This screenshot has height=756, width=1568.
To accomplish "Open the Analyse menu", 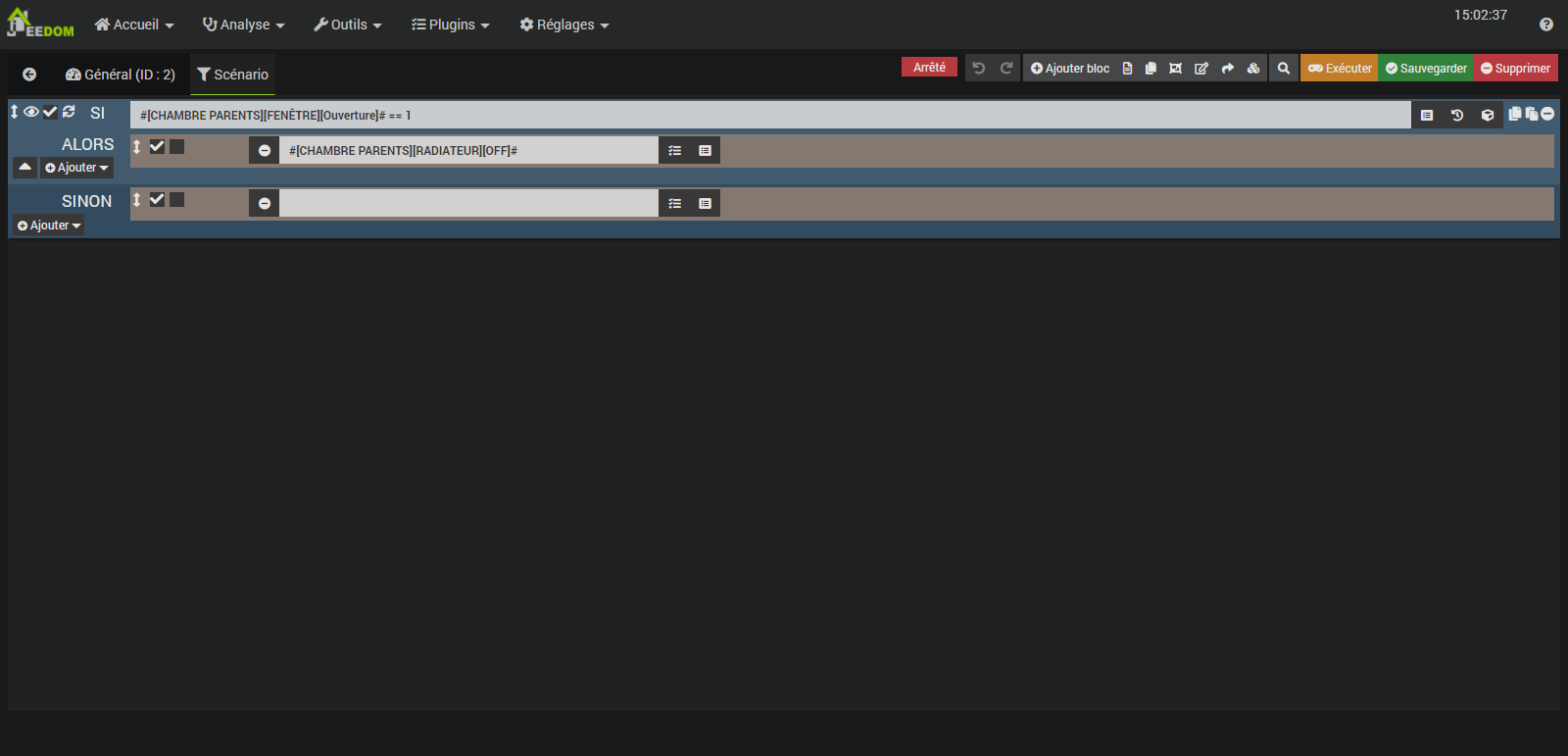I will (x=243, y=25).
